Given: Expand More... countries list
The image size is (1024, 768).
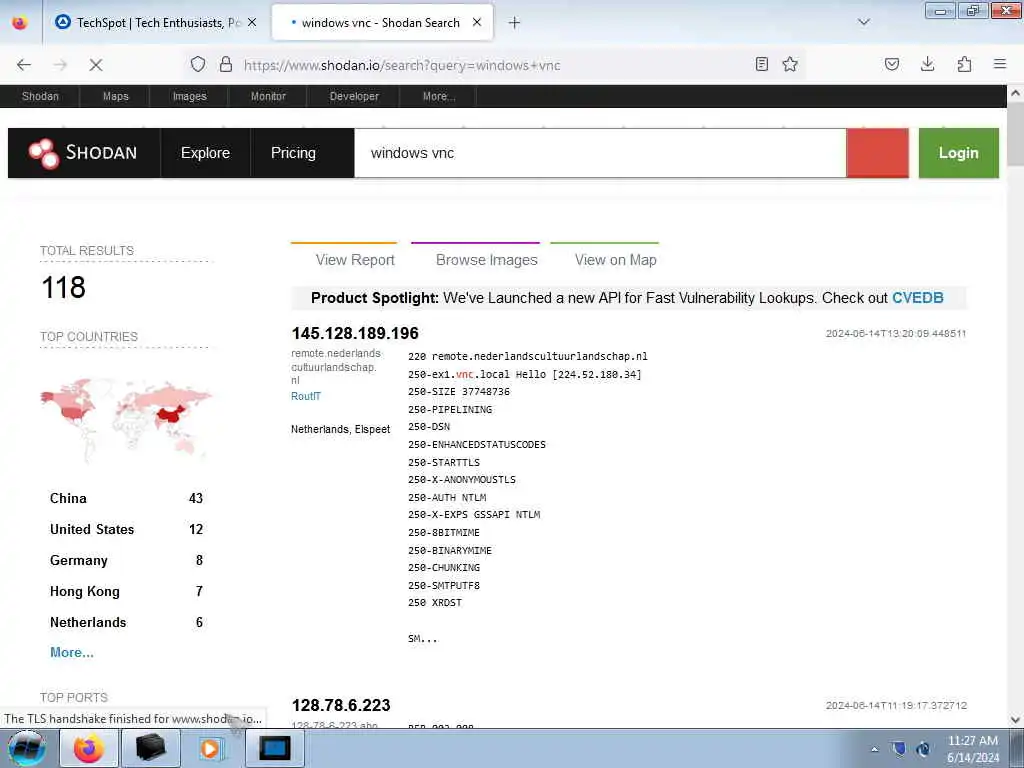Looking at the screenshot, I should (72, 652).
